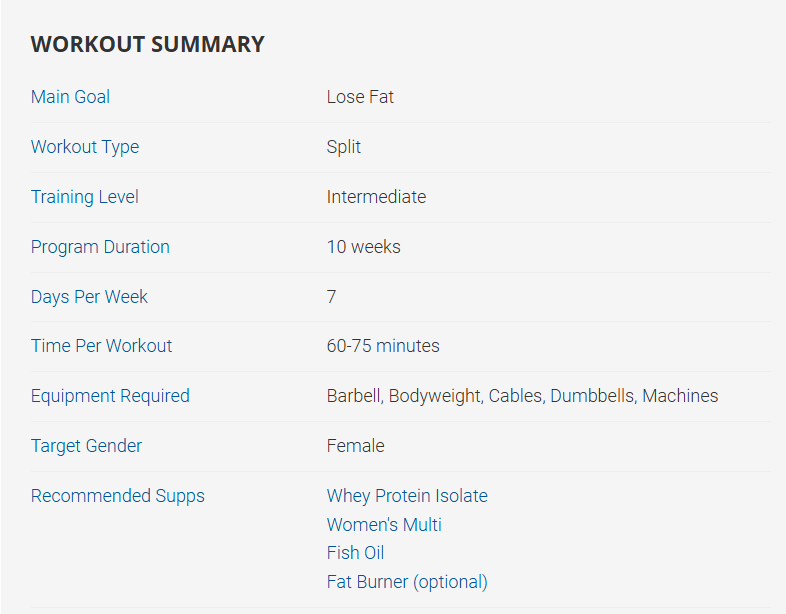Click the Time Per Workout link
This screenshot has height=614, width=786.
click(x=101, y=346)
